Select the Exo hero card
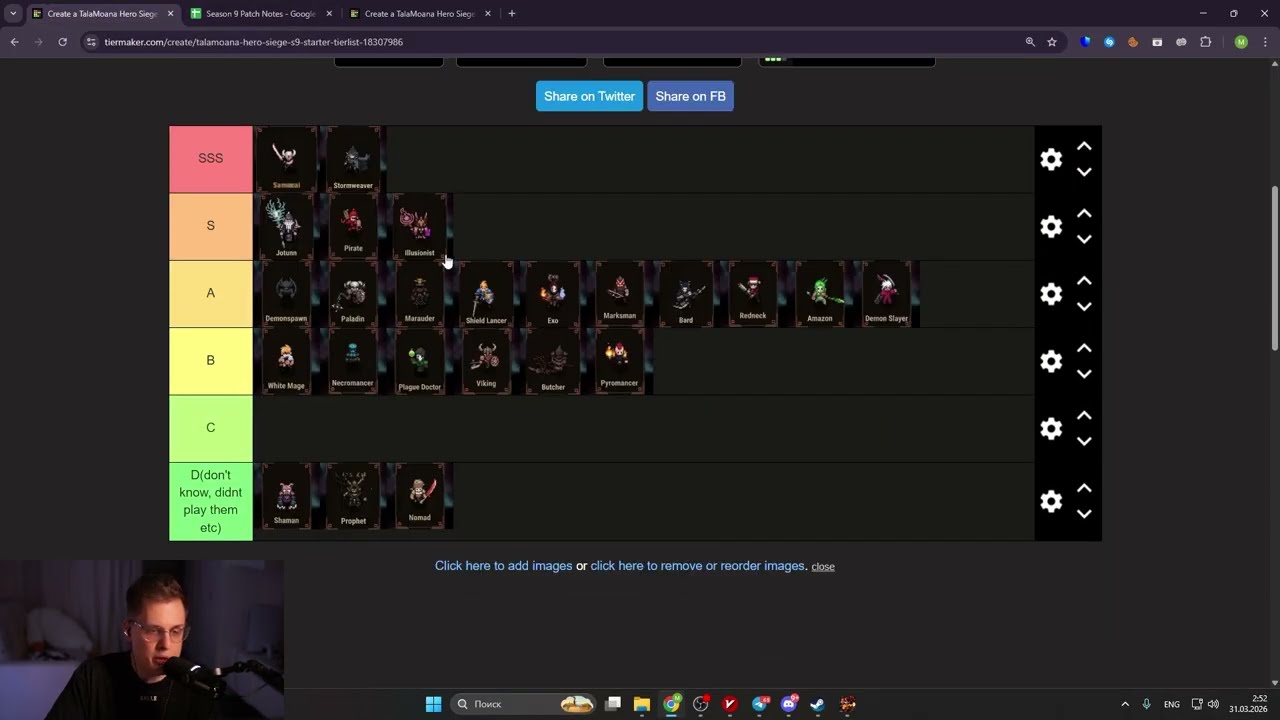 [x=553, y=294]
